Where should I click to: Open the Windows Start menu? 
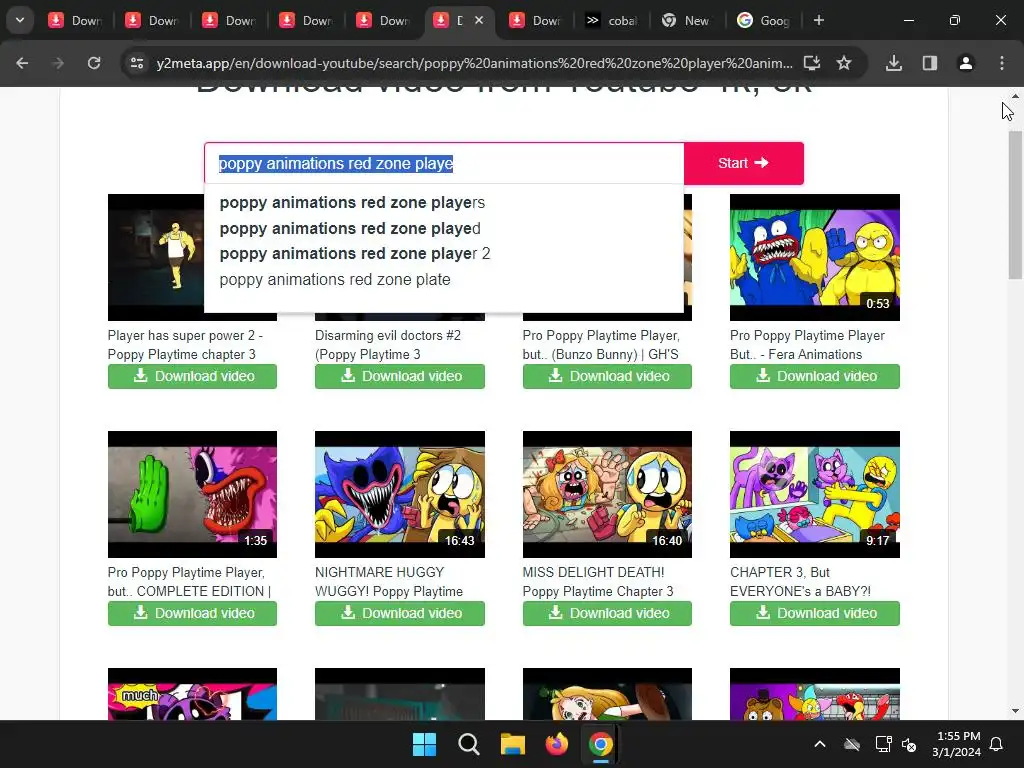(424, 744)
